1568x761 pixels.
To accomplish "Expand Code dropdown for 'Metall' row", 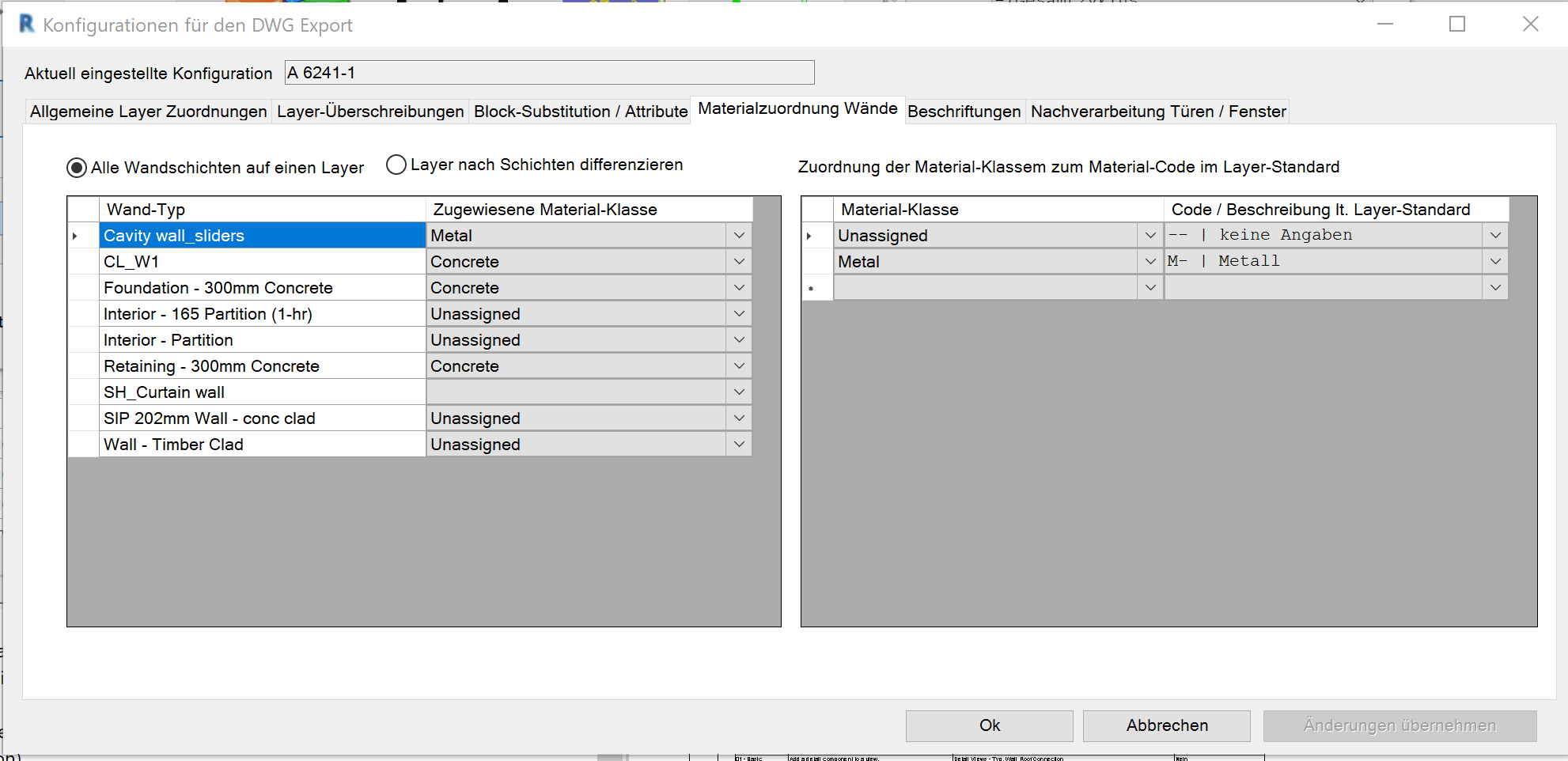I will coord(1494,262).
